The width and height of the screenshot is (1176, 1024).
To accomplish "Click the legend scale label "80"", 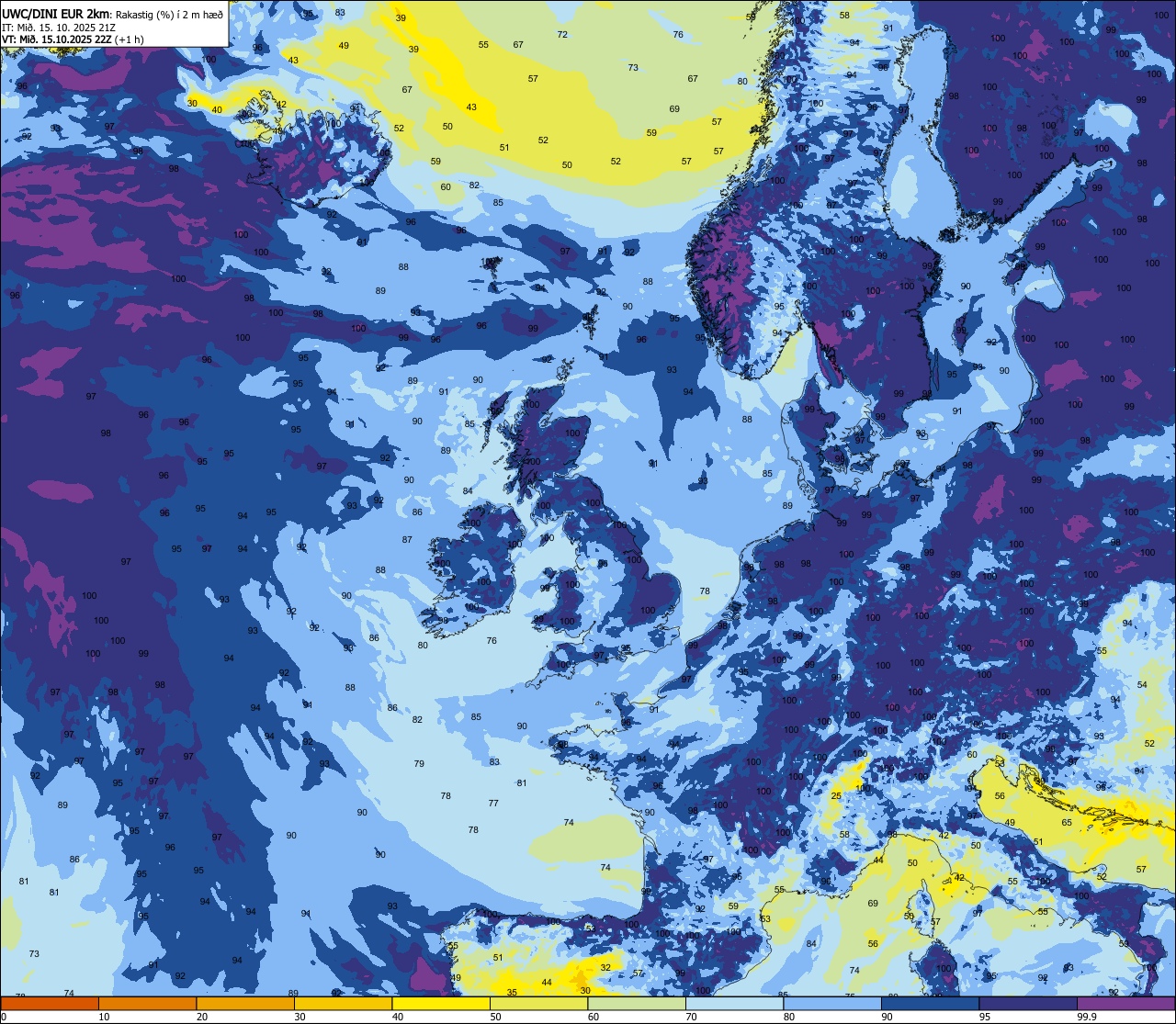I will (x=789, y=1017).
